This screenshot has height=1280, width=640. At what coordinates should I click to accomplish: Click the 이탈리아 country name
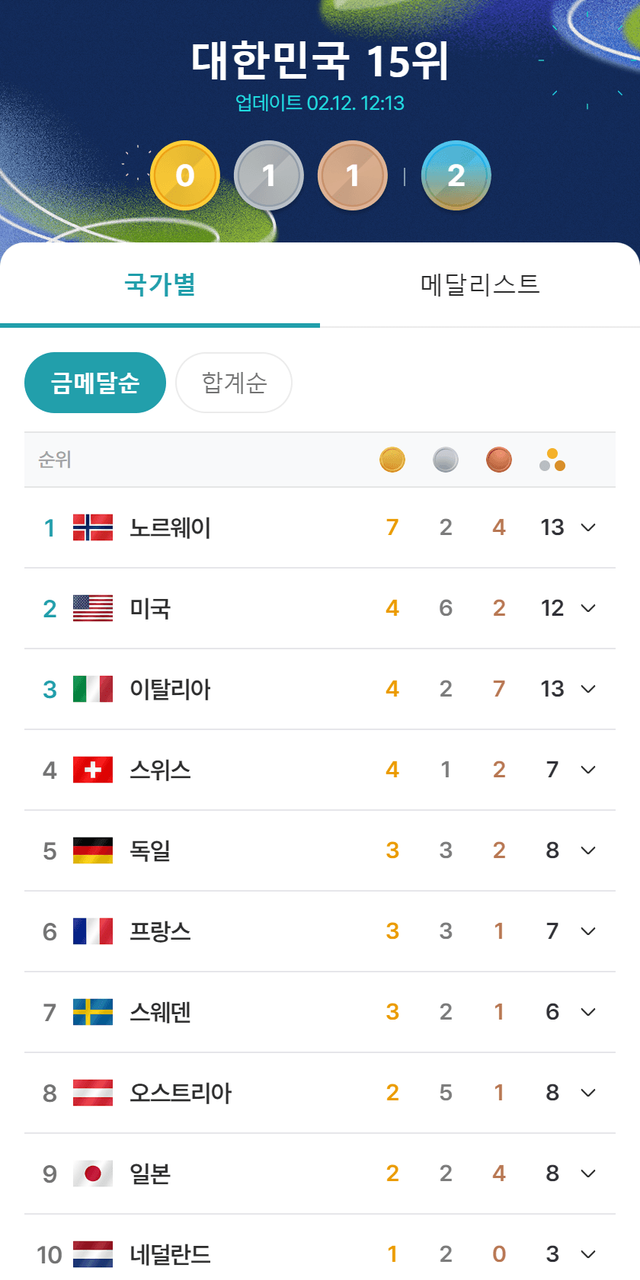[x=170, y=689]
